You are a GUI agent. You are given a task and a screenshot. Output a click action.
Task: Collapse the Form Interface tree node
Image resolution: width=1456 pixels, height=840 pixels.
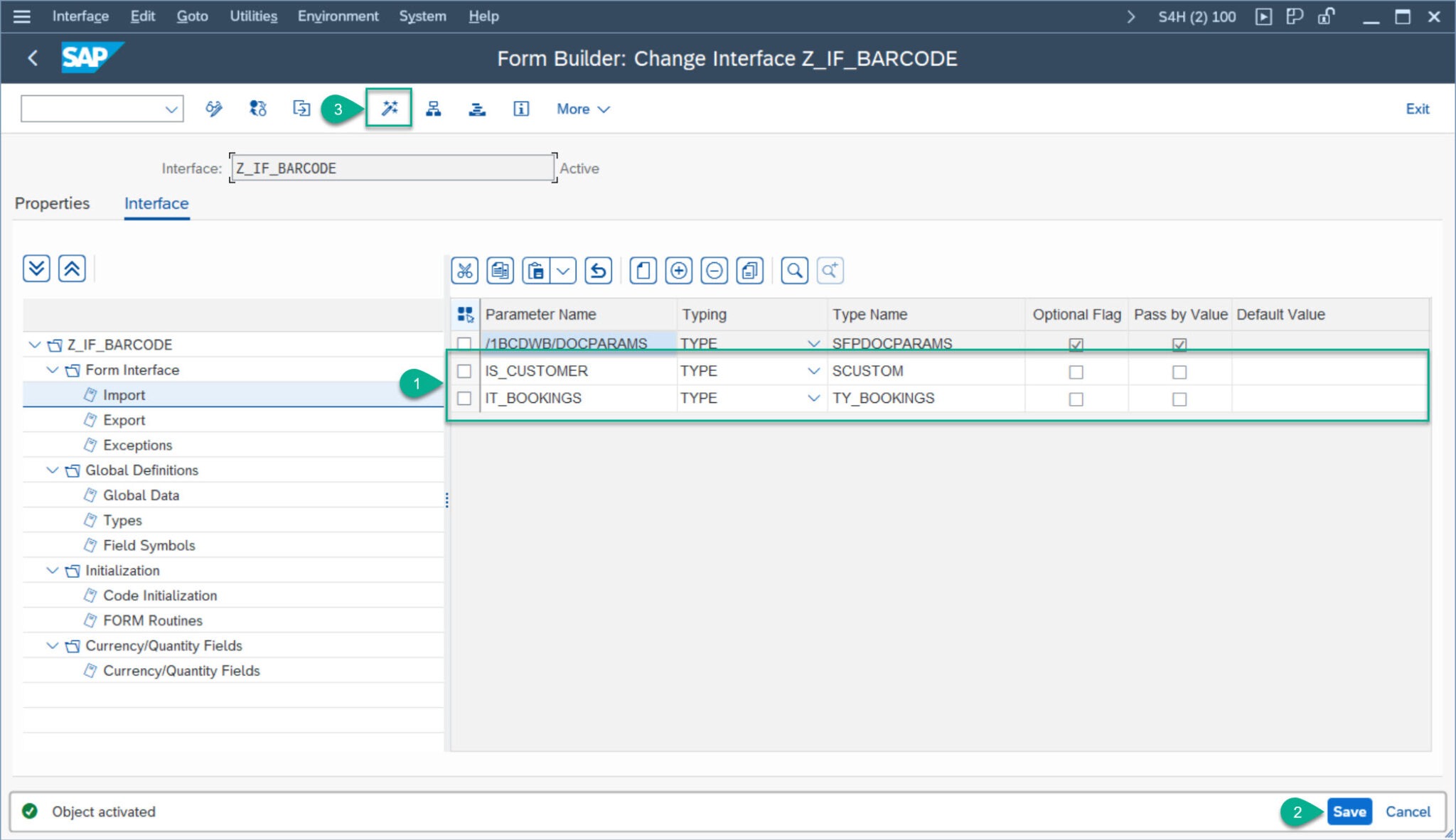(50, 370)
